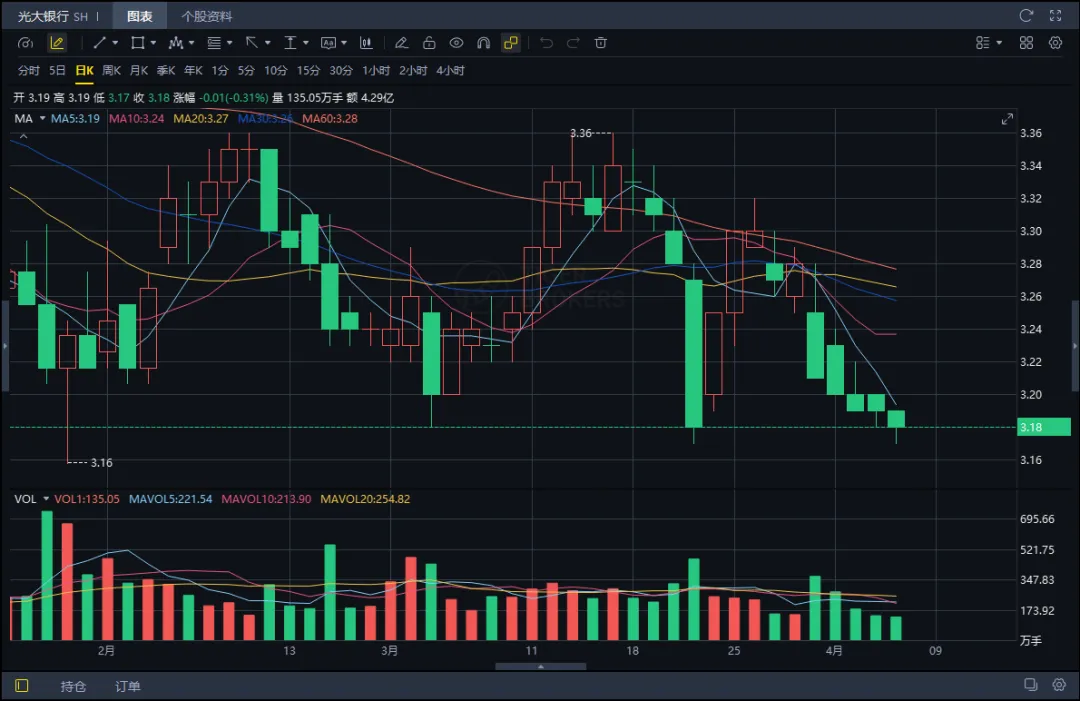Image resolution: width=1080 pixels, height=701 pixels.
Task: Select the 15分 timeframe
Action: click(309, 70)
